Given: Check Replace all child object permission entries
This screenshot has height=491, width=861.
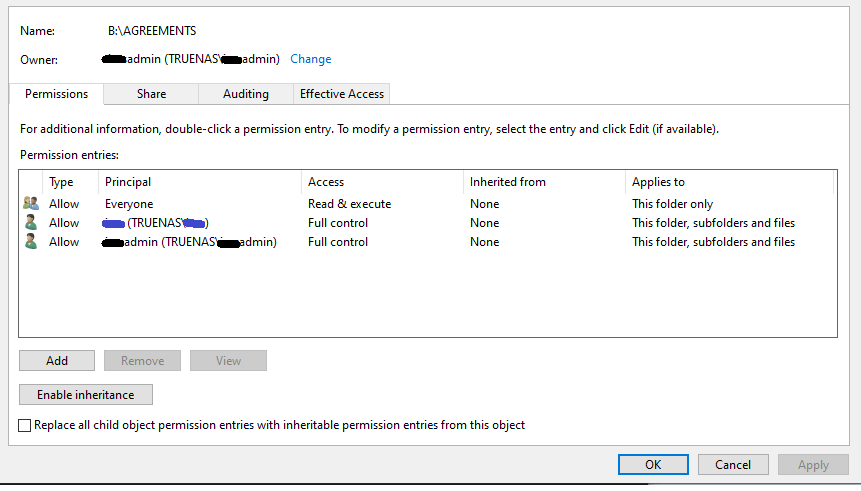Looking at the screenshot, I should pyautogui.click(x=25, y=426).
